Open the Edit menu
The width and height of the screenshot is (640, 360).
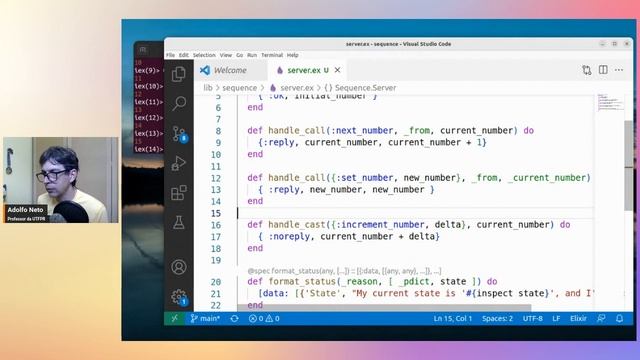click(x=184, y=55)
